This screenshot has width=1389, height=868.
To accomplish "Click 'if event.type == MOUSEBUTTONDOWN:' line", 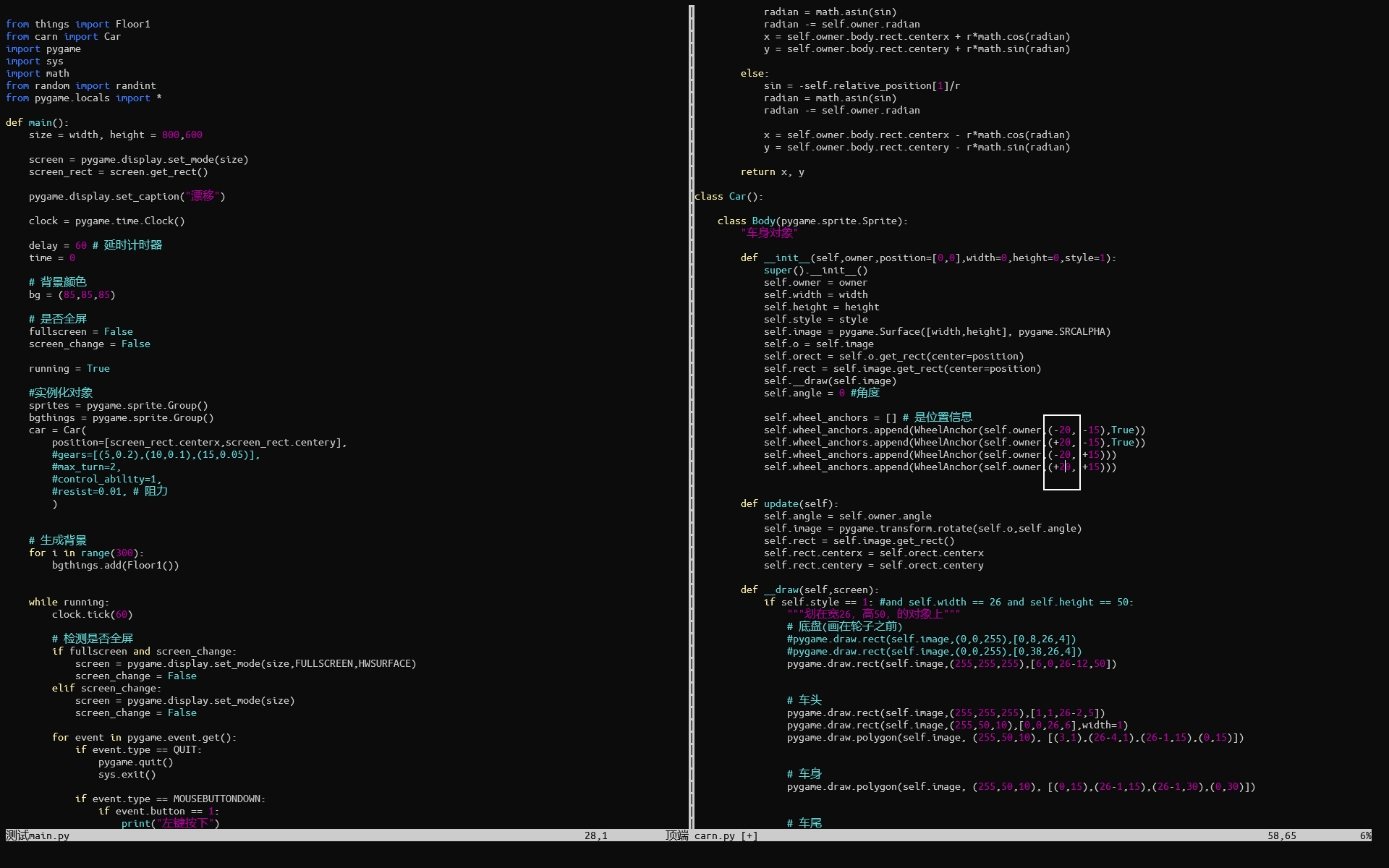I will pyautogui.click(x=171, y=799).
